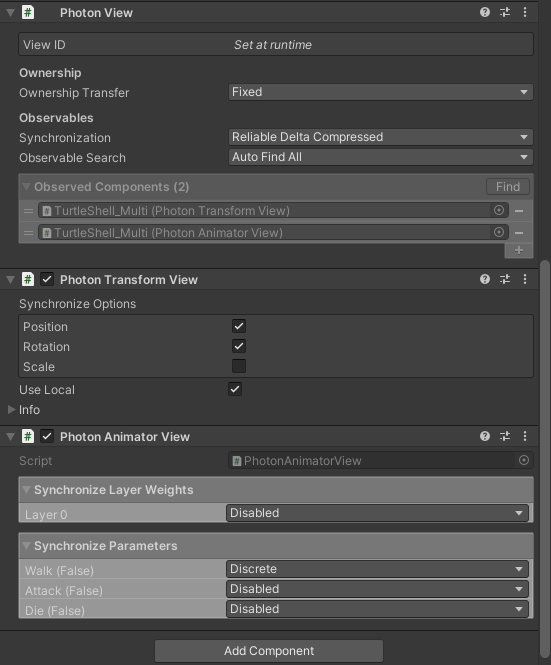
Task: Disable Photon Animator View component checkbox
Action: [x=47, y=436]
